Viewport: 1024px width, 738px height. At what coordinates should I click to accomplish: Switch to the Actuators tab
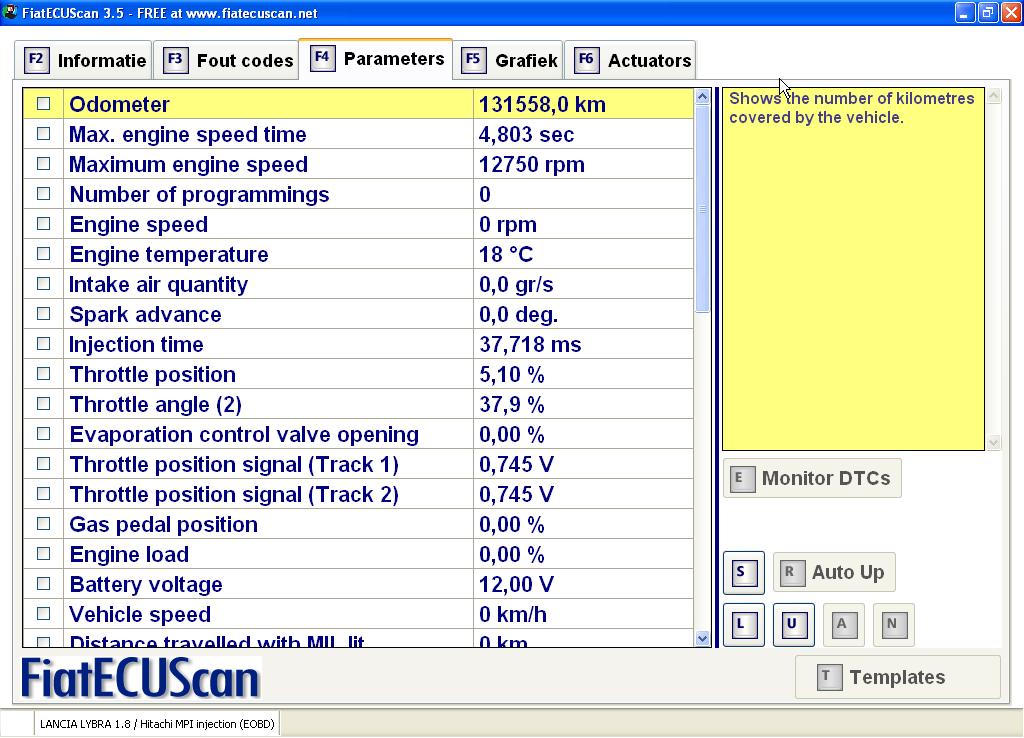click(x=630, y=61)
